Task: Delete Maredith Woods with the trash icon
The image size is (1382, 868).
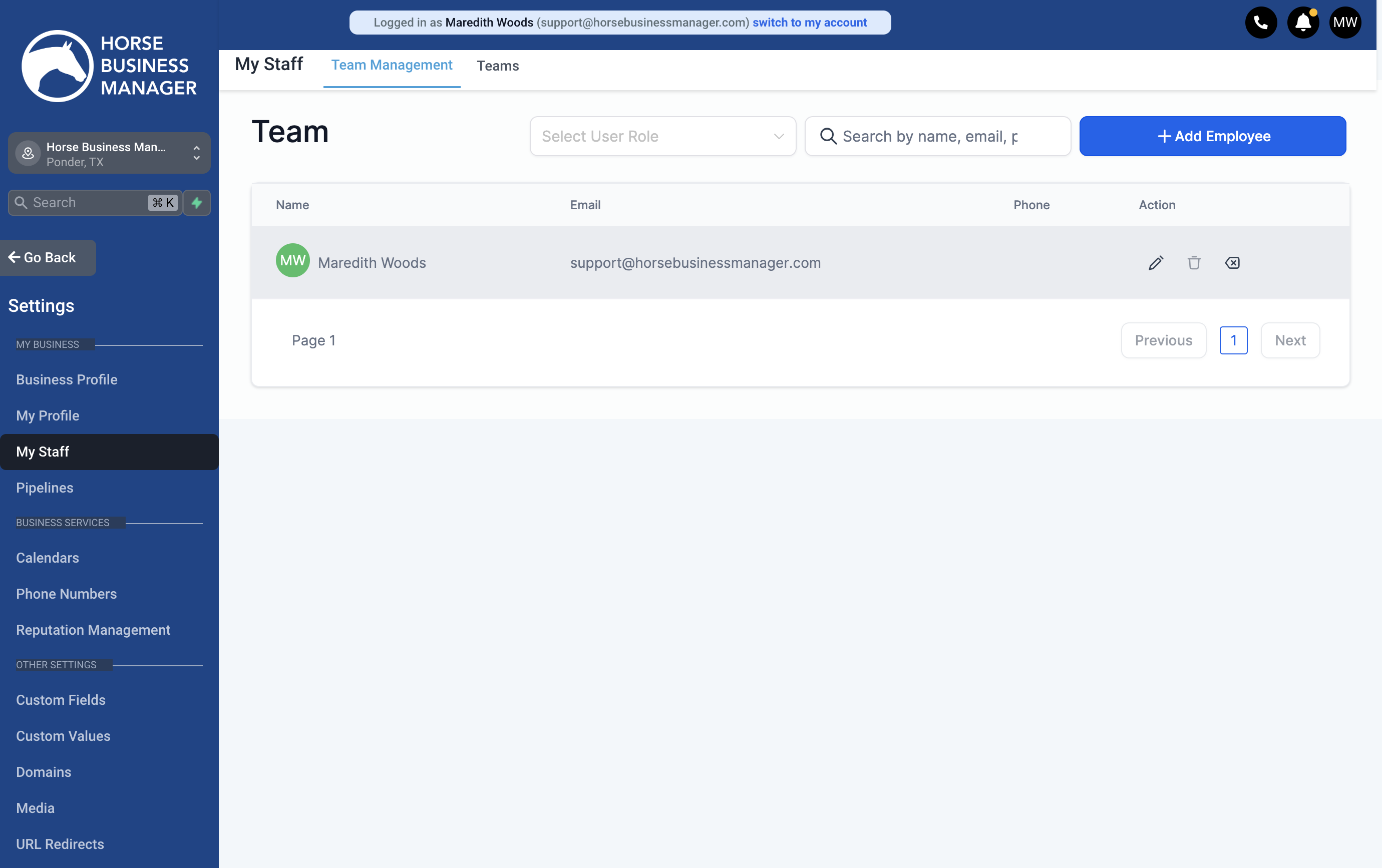Action: pyautogui.click(x=1194, y=263)
